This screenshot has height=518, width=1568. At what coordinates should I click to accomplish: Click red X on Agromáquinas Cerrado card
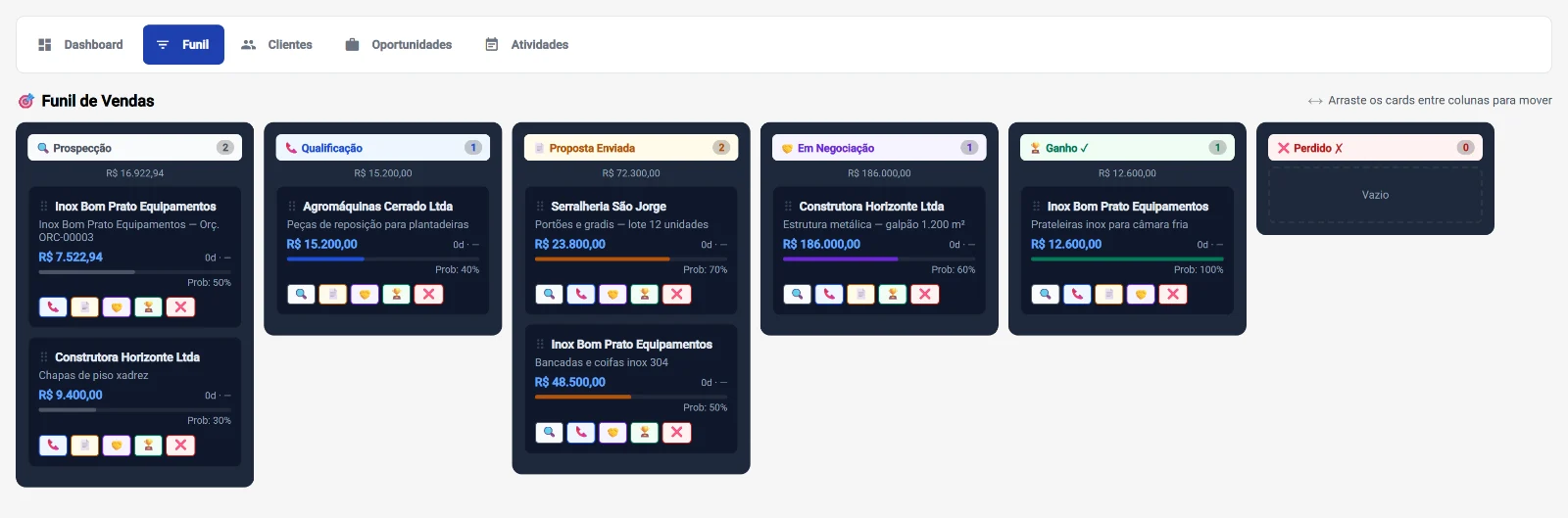[x=428, y=294]
